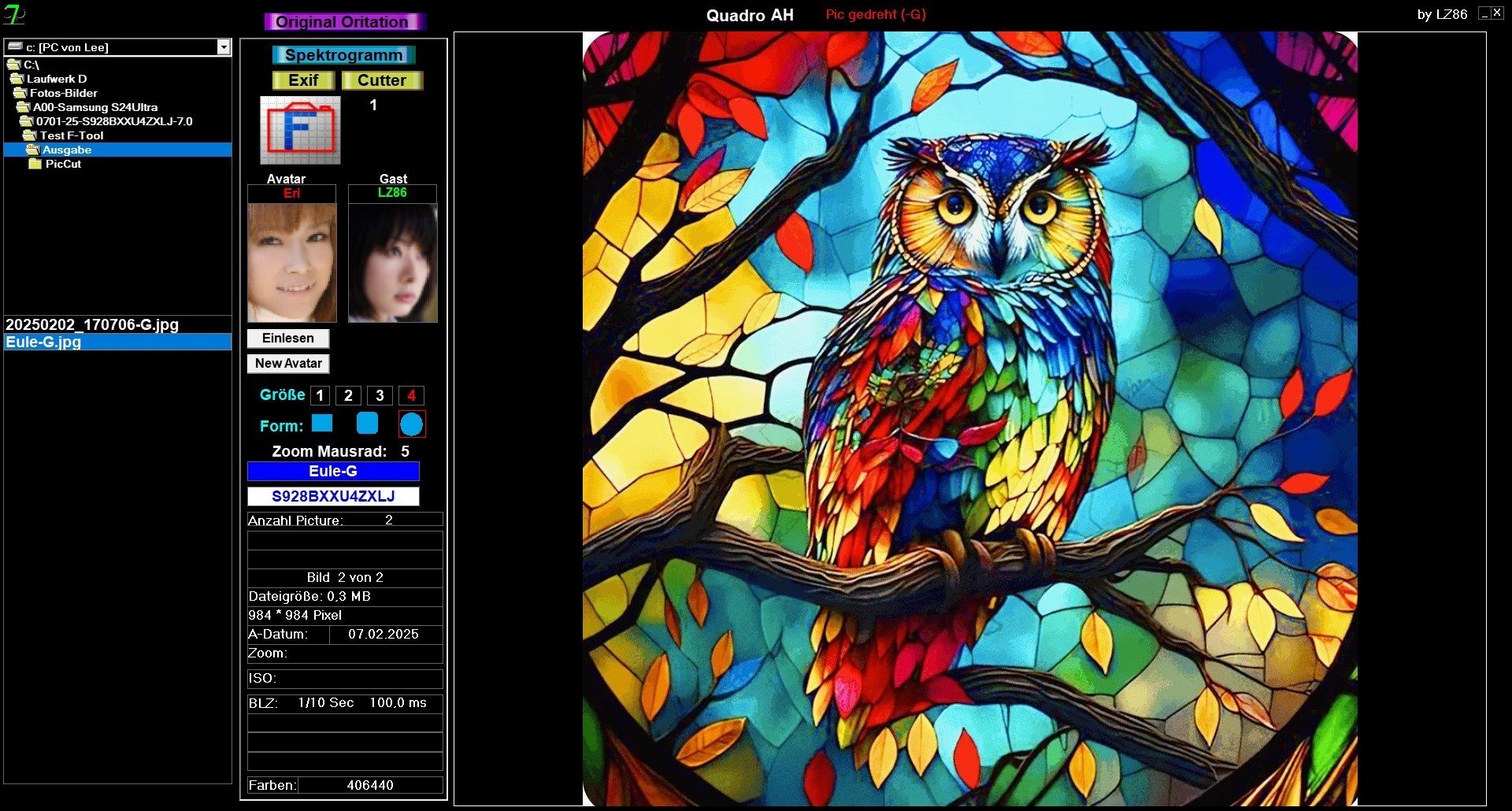Launch the Cutter tool

pyautogui.click(x=382, y=80)
